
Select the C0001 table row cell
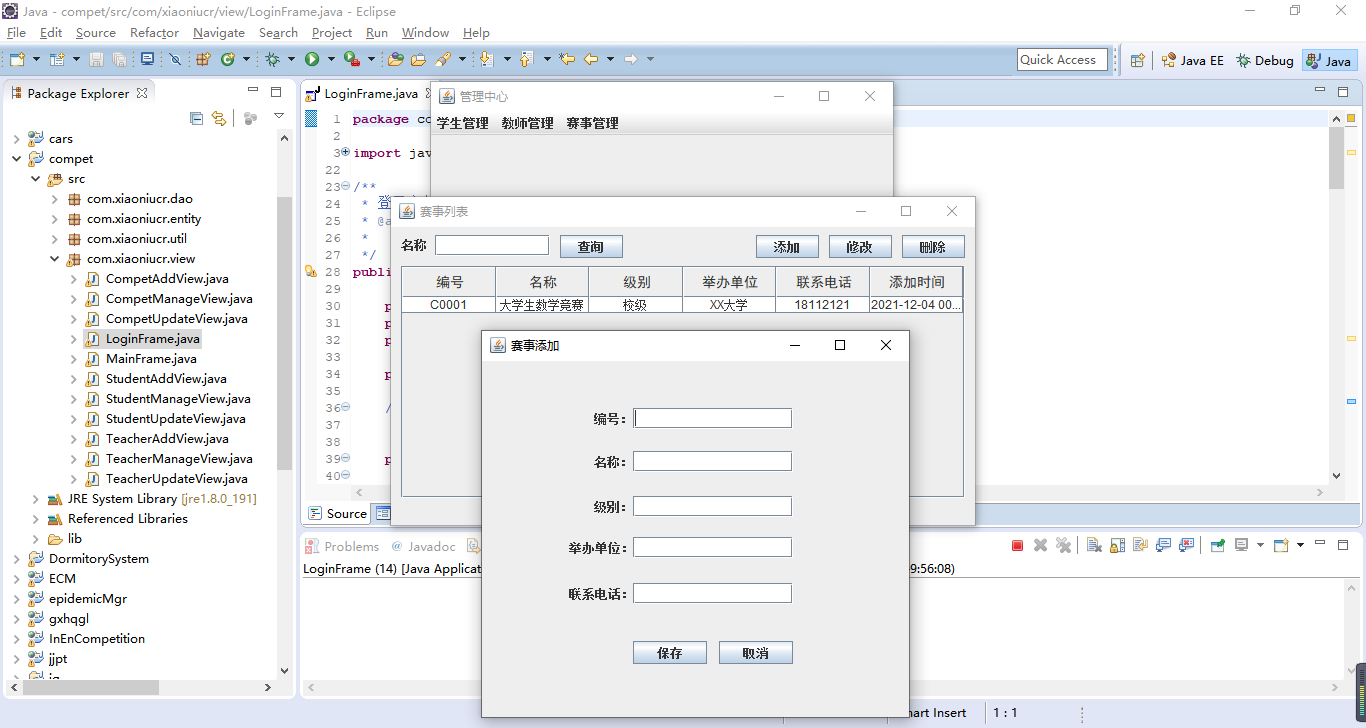pos(449,305)
